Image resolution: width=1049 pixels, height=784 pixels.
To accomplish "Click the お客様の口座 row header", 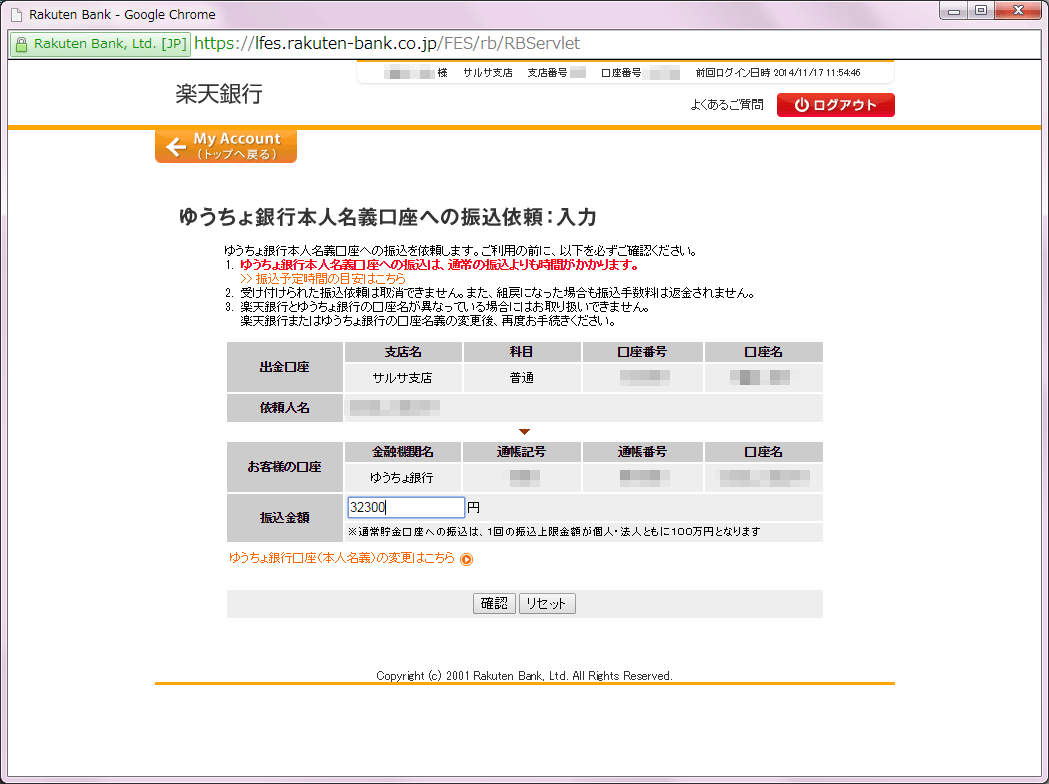I will 284,467.
